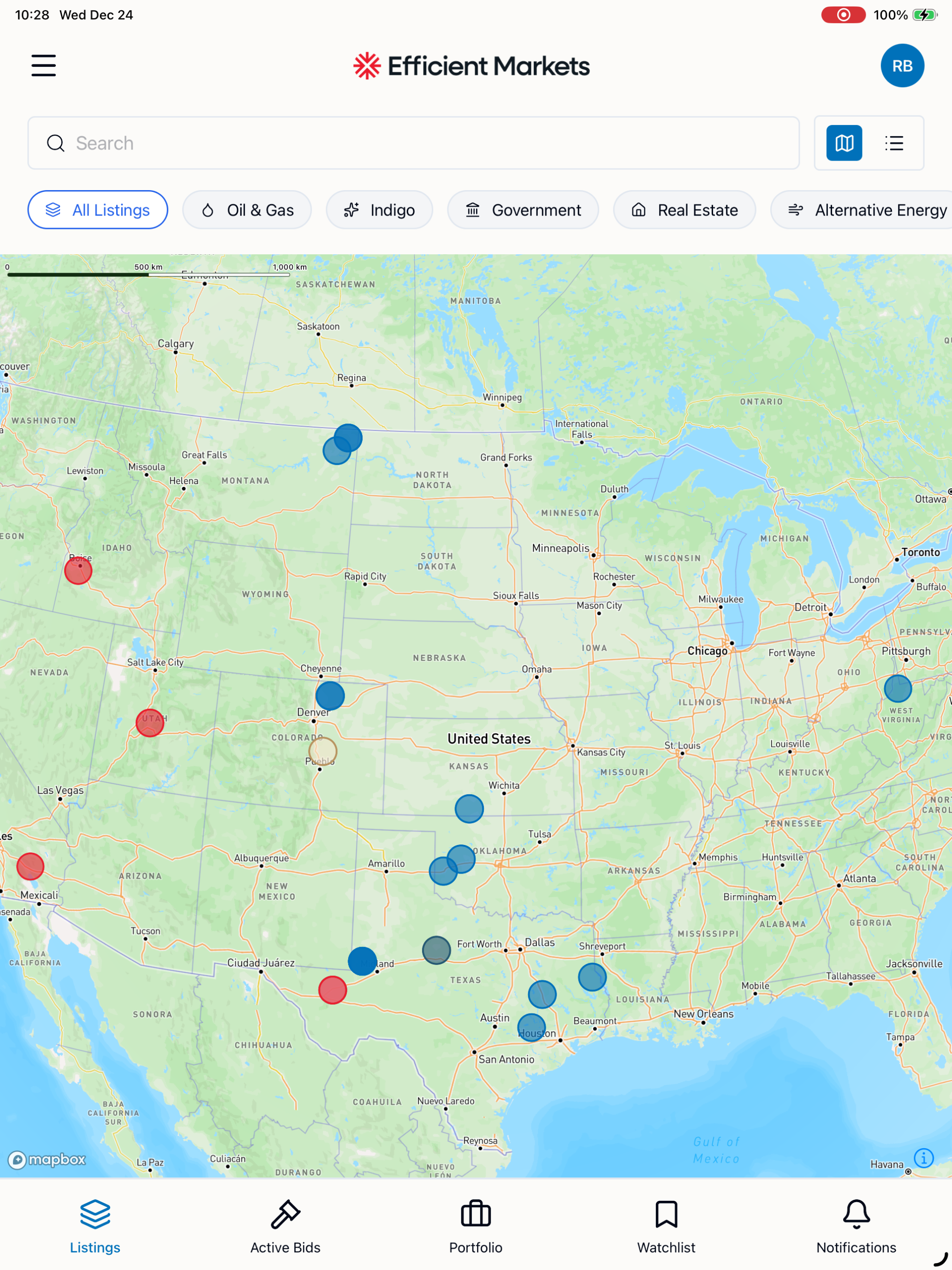Select the blue marker south of Shreveport
This screenshot has height=1270, width=952.
(x=592, y=977)
